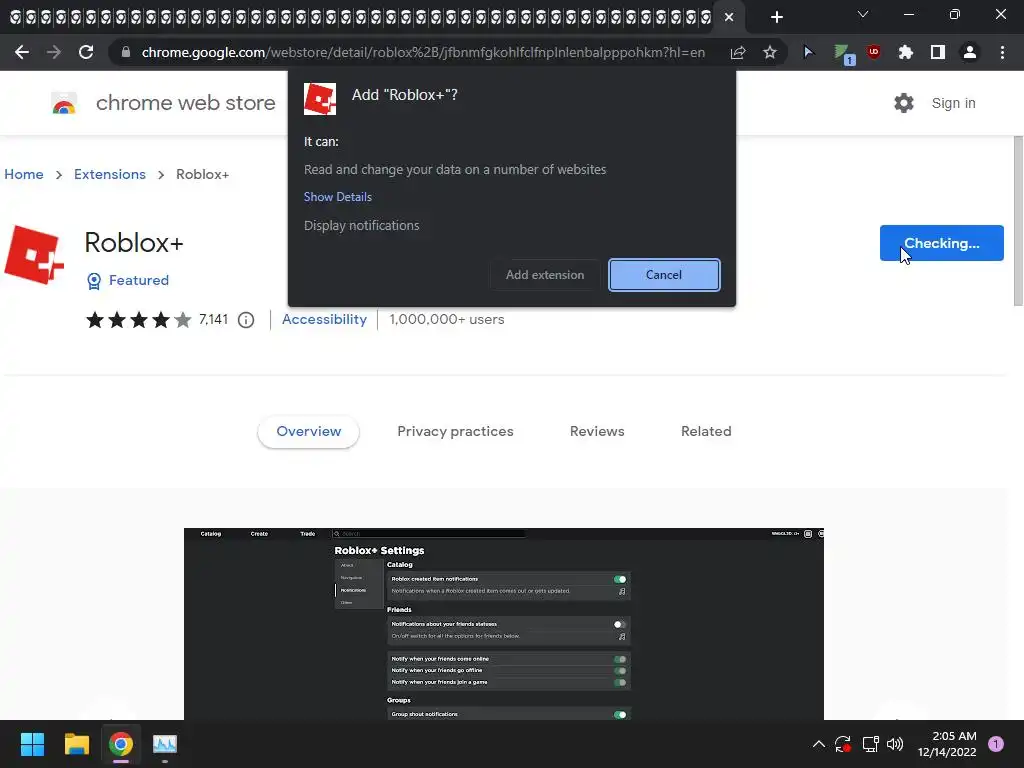The image size is (1024, 768).
Task: Click the volume speaker tray icon
Action: [895, 744]
